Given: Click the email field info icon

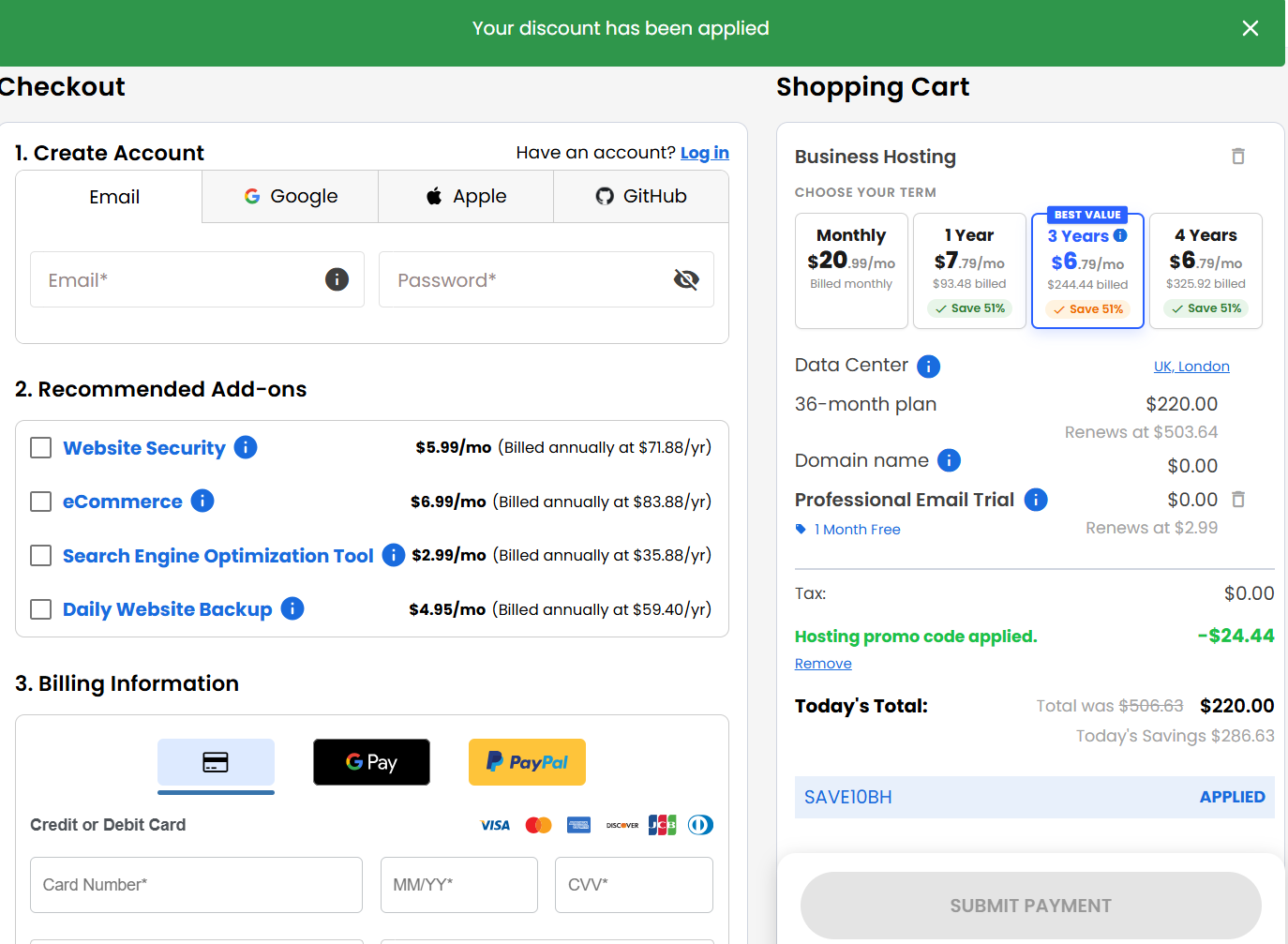Looking at the screenshot, I should pos(337,279).
